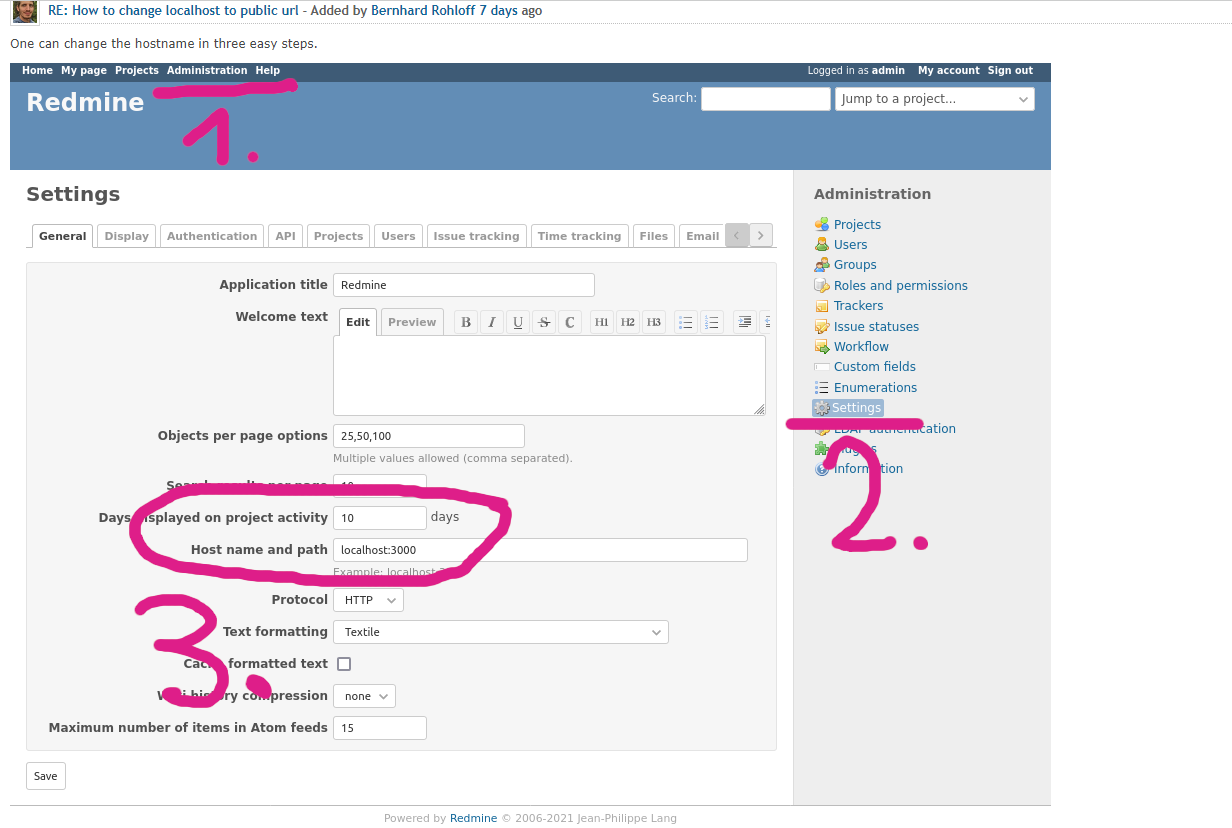Click the Roles and permissions key icon
Image resolution: width=1232 pixels, height=828 pixels.
822,286
